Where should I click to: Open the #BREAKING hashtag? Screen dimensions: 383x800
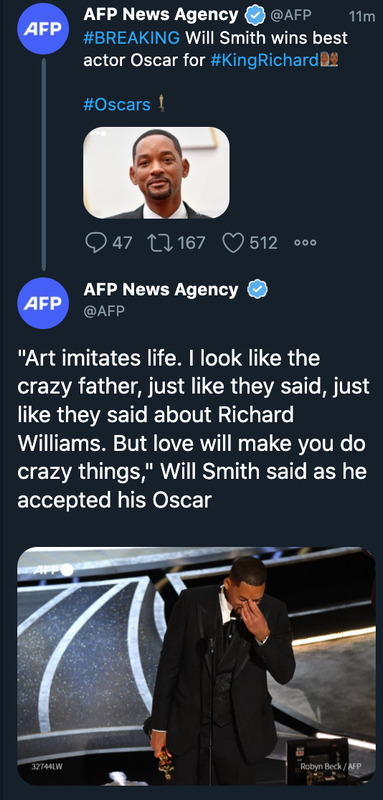132,37
